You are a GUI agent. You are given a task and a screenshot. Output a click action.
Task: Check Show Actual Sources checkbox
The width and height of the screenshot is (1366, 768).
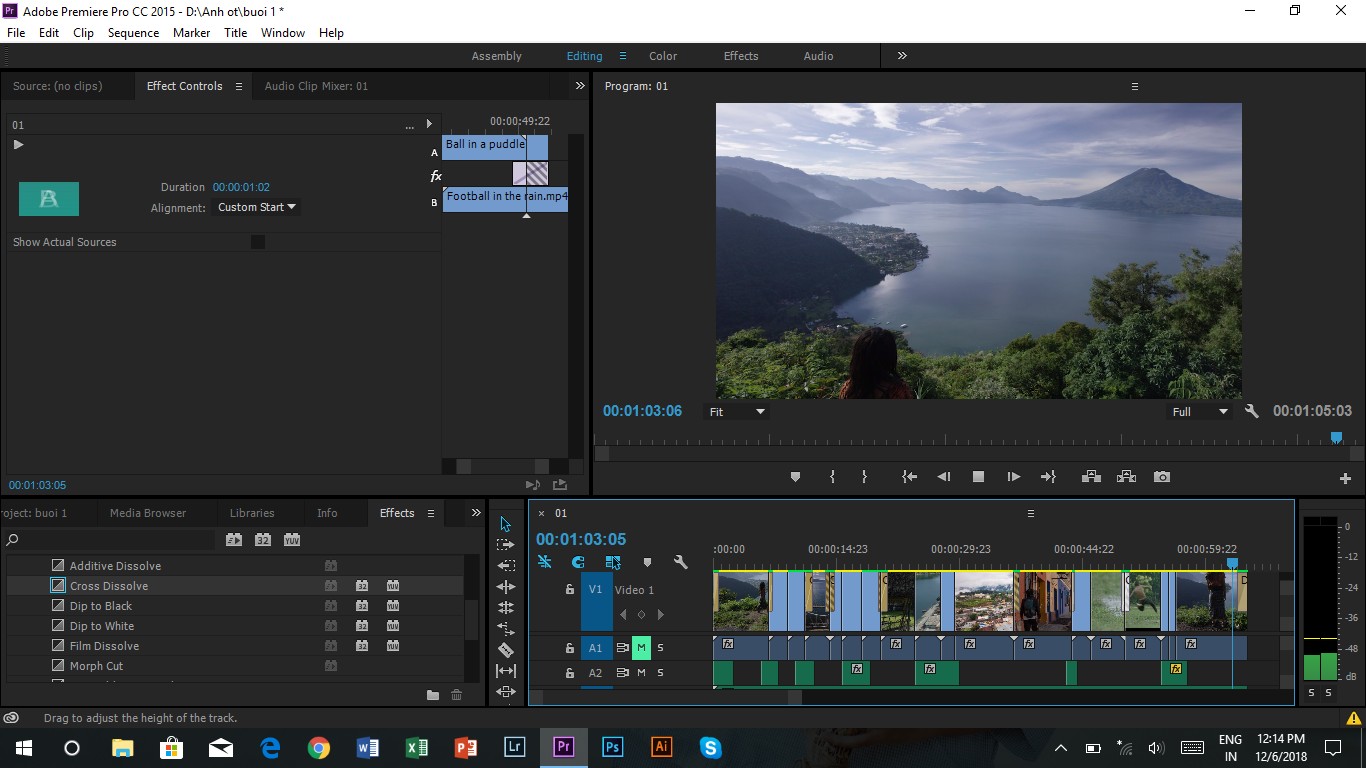[258, 242]
